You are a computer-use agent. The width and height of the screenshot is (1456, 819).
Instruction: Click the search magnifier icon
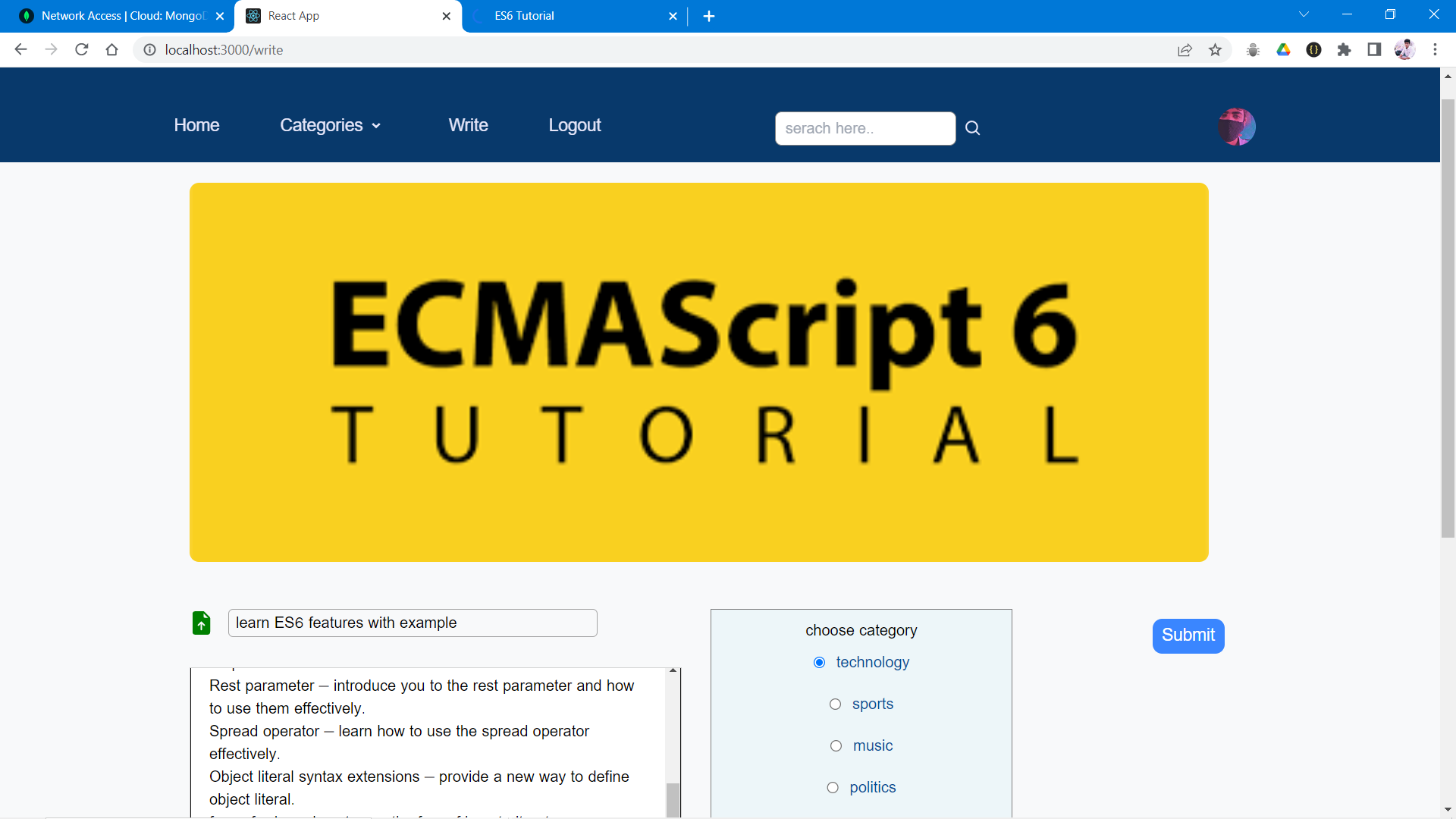972,128
